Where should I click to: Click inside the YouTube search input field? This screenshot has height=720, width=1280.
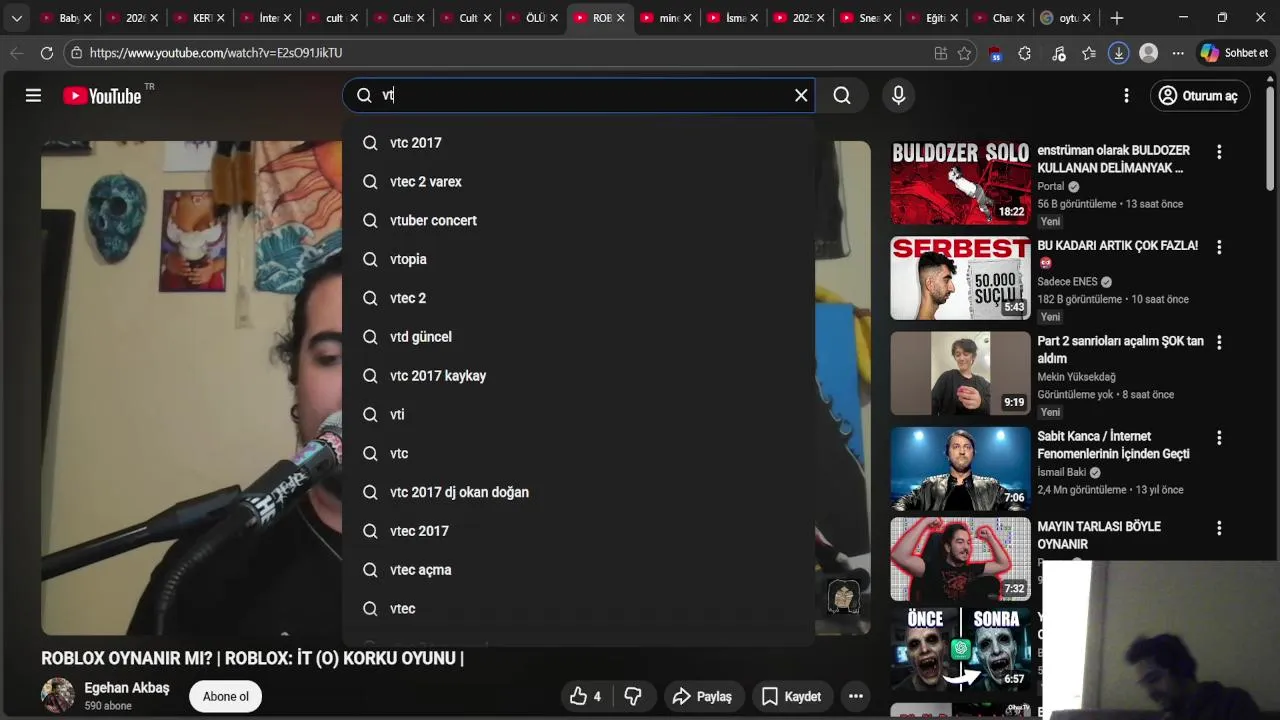(x=580, y=95)
